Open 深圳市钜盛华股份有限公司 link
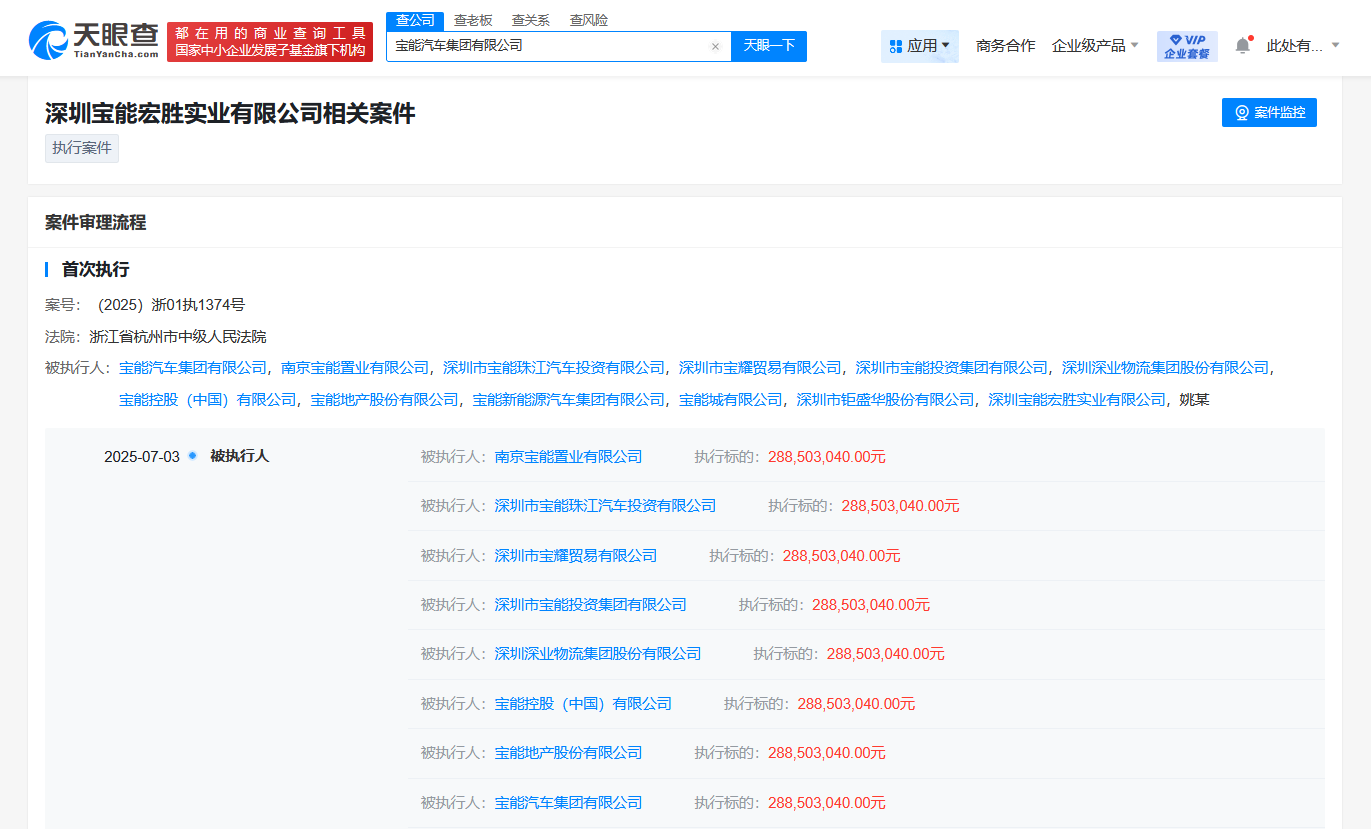 click(885, 400)
